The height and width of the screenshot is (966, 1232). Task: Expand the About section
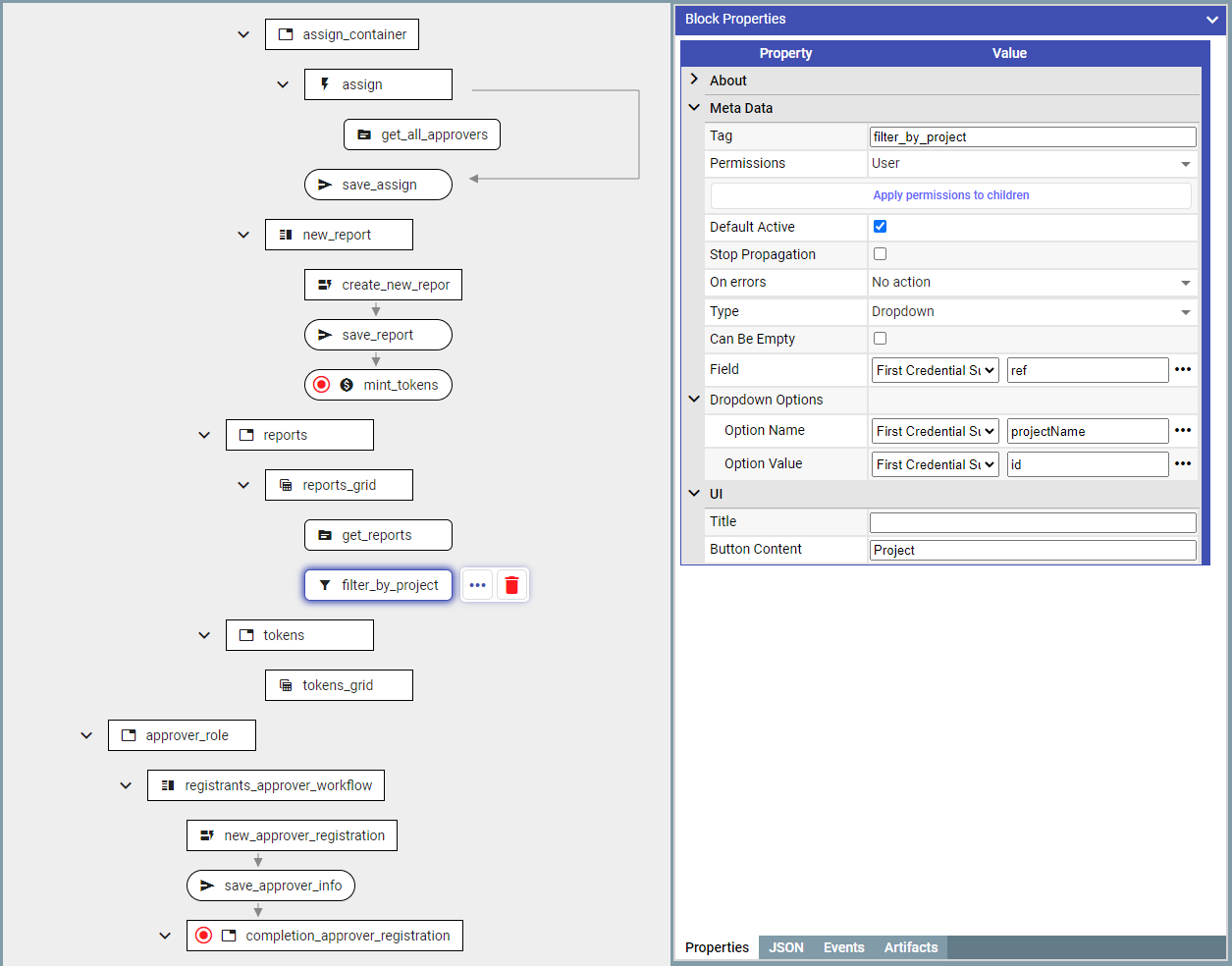(694, 80)
